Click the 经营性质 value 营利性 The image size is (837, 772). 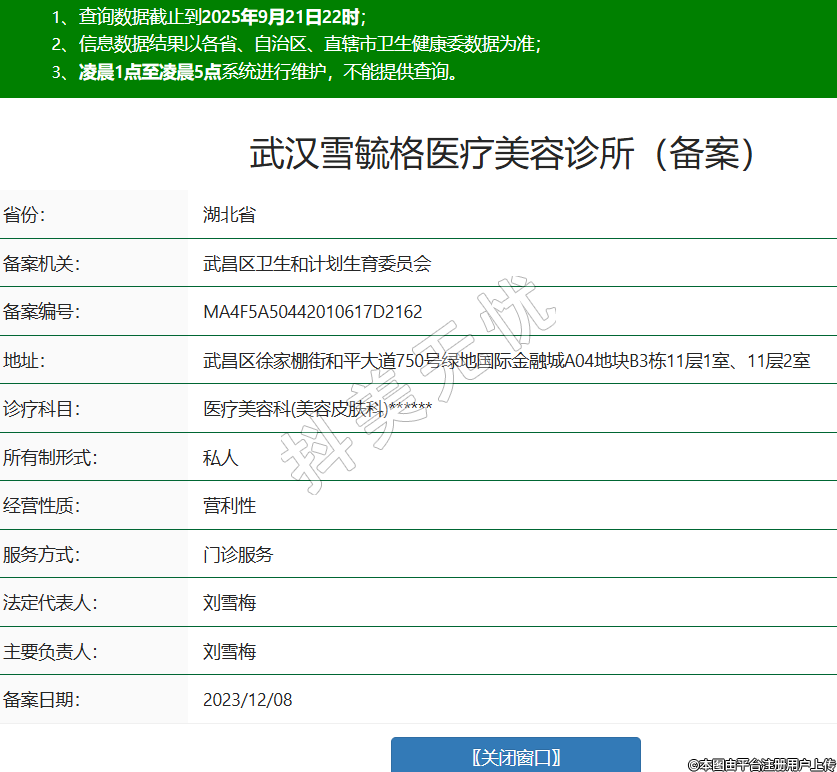click(x=229, y=506)
